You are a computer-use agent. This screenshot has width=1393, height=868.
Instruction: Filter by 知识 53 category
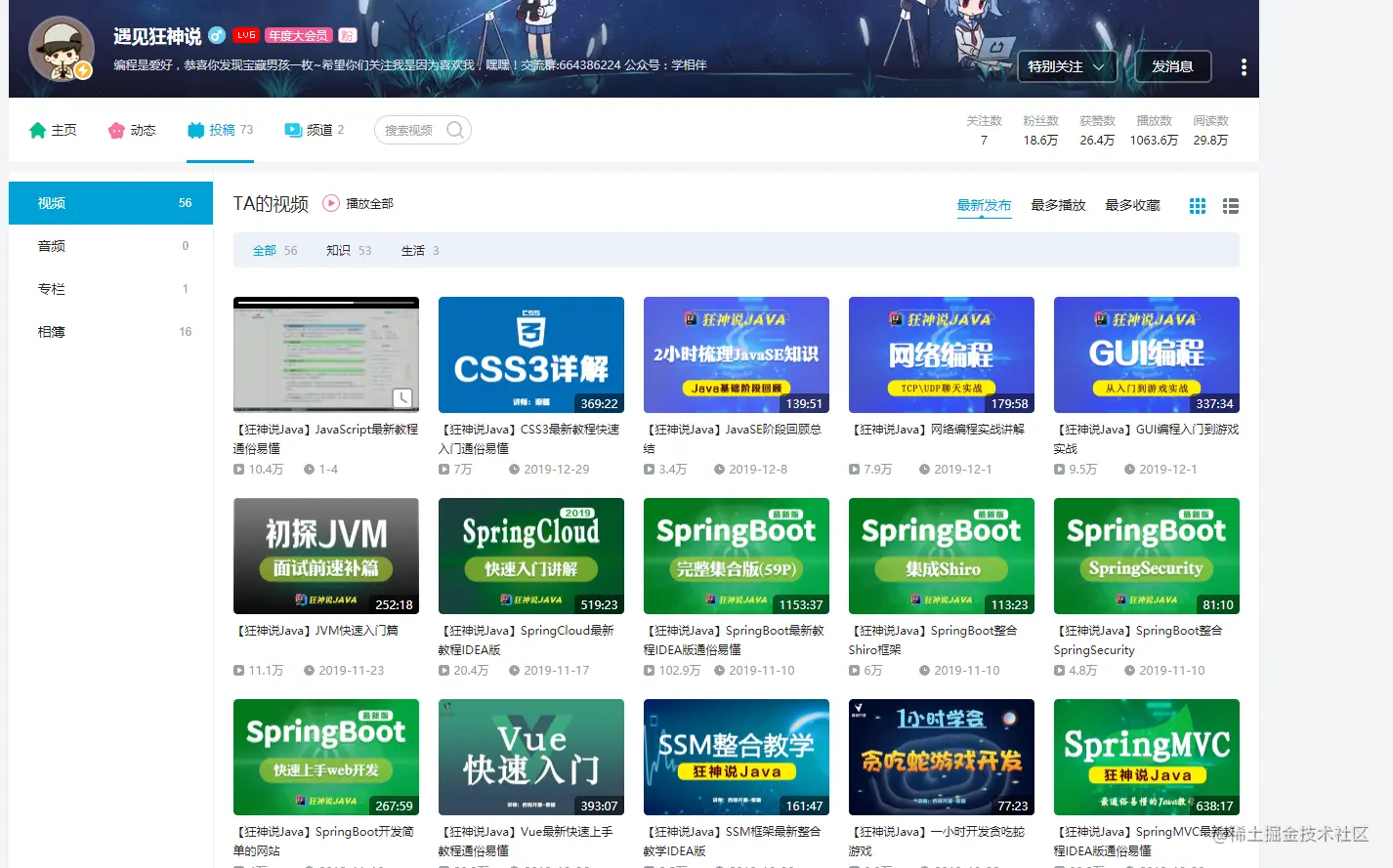(x=349, y=251)
